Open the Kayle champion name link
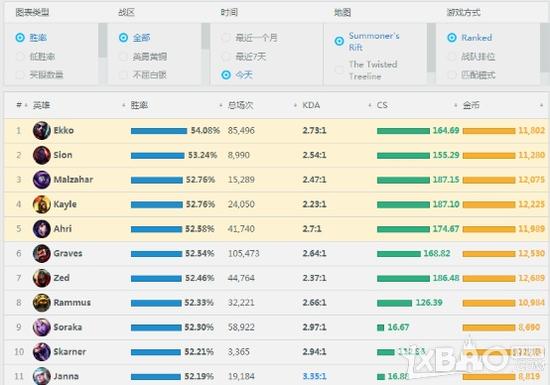Viewport: 550px width, 385px height. [x=65, y=204]
